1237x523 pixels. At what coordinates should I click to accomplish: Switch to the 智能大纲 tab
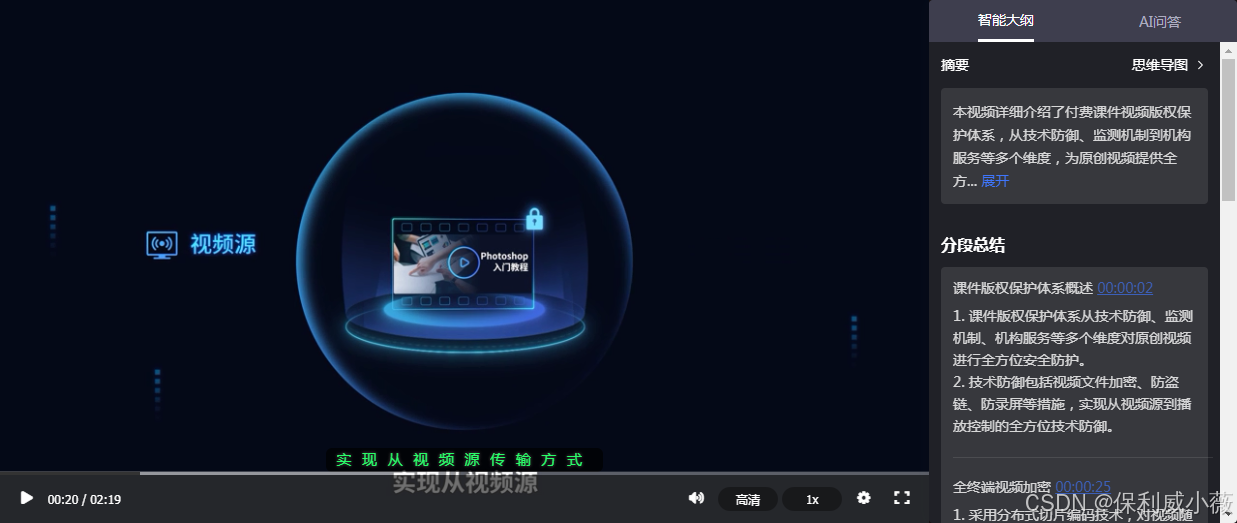click(x=1006, y=21)
